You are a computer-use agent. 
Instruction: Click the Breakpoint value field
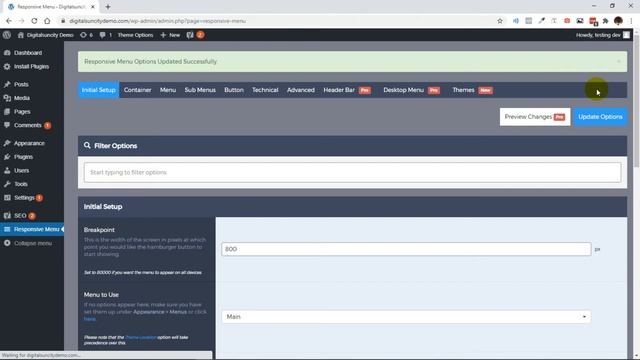pyautogui.click(x=406, y=249)
